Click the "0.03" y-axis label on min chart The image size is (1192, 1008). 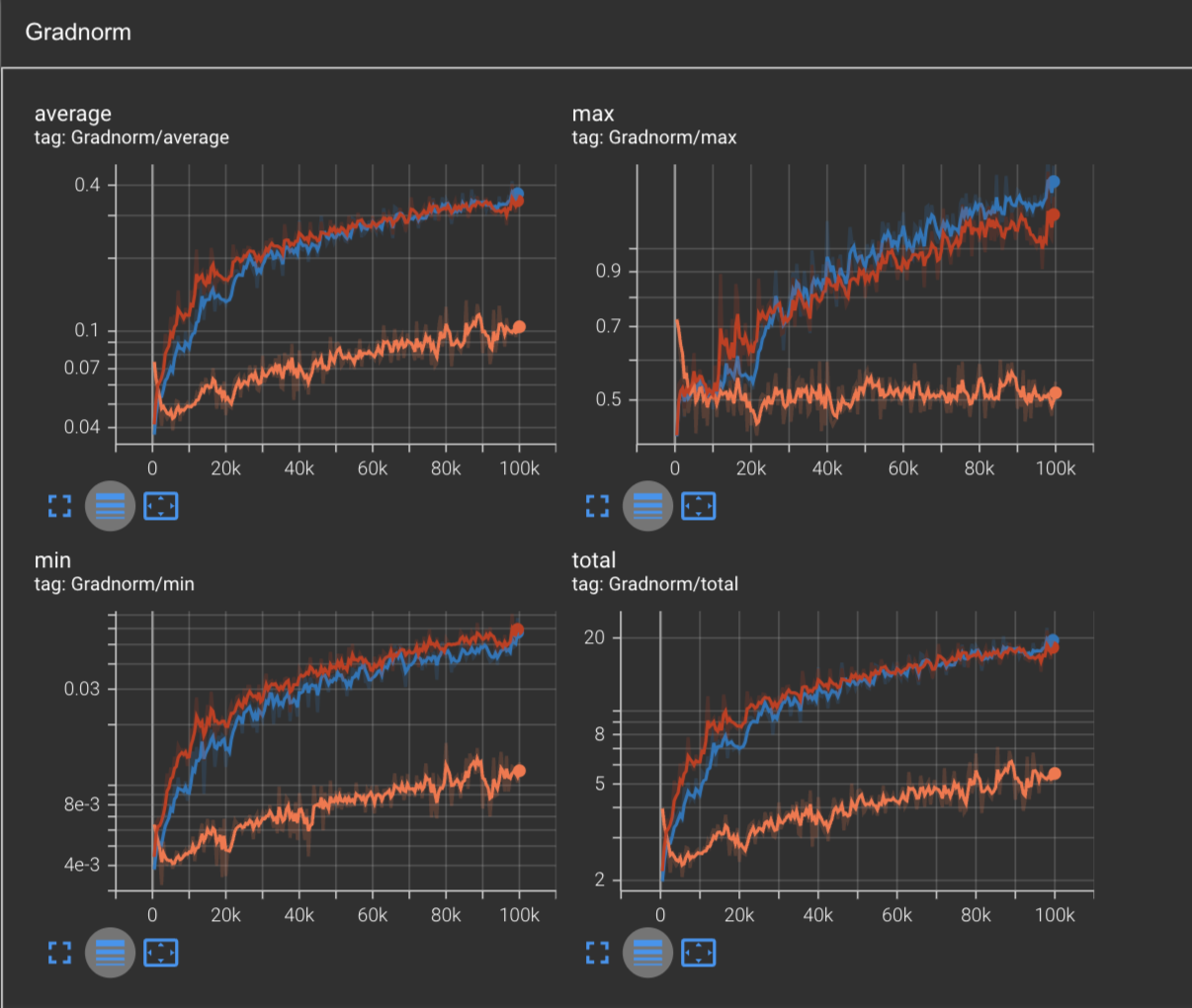pos(83,688)
